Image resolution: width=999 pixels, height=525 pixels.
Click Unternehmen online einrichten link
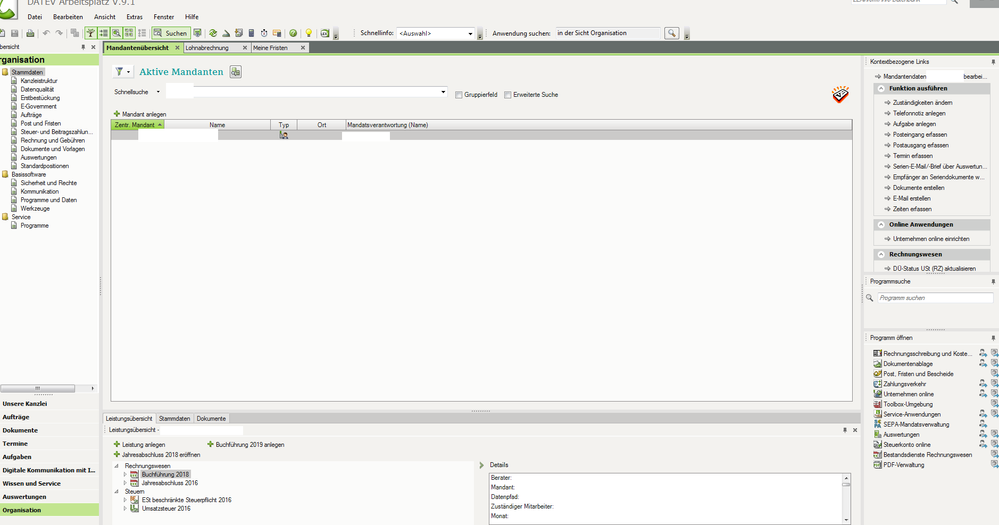[x=931, y=239]
